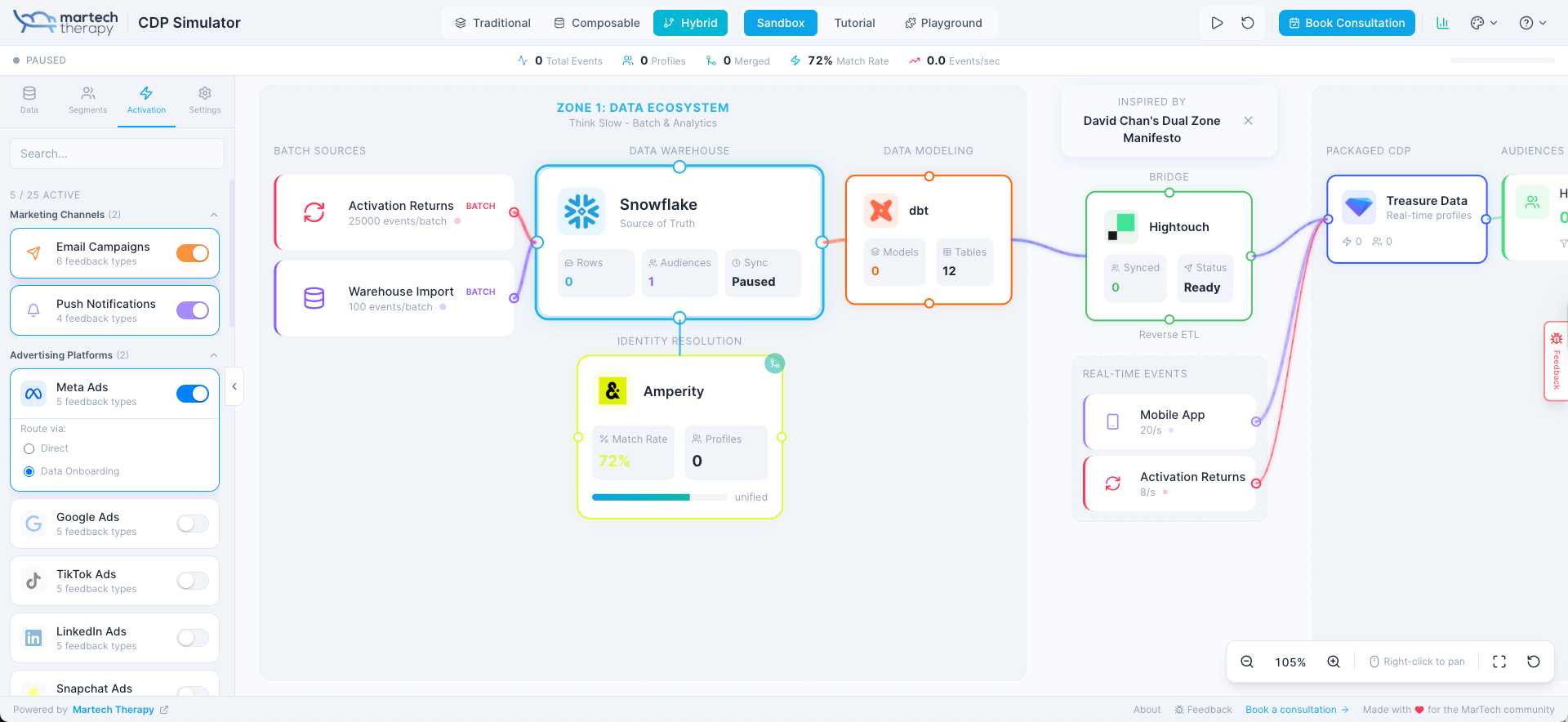Zoom in the canvas

(x=1334, y=662)
